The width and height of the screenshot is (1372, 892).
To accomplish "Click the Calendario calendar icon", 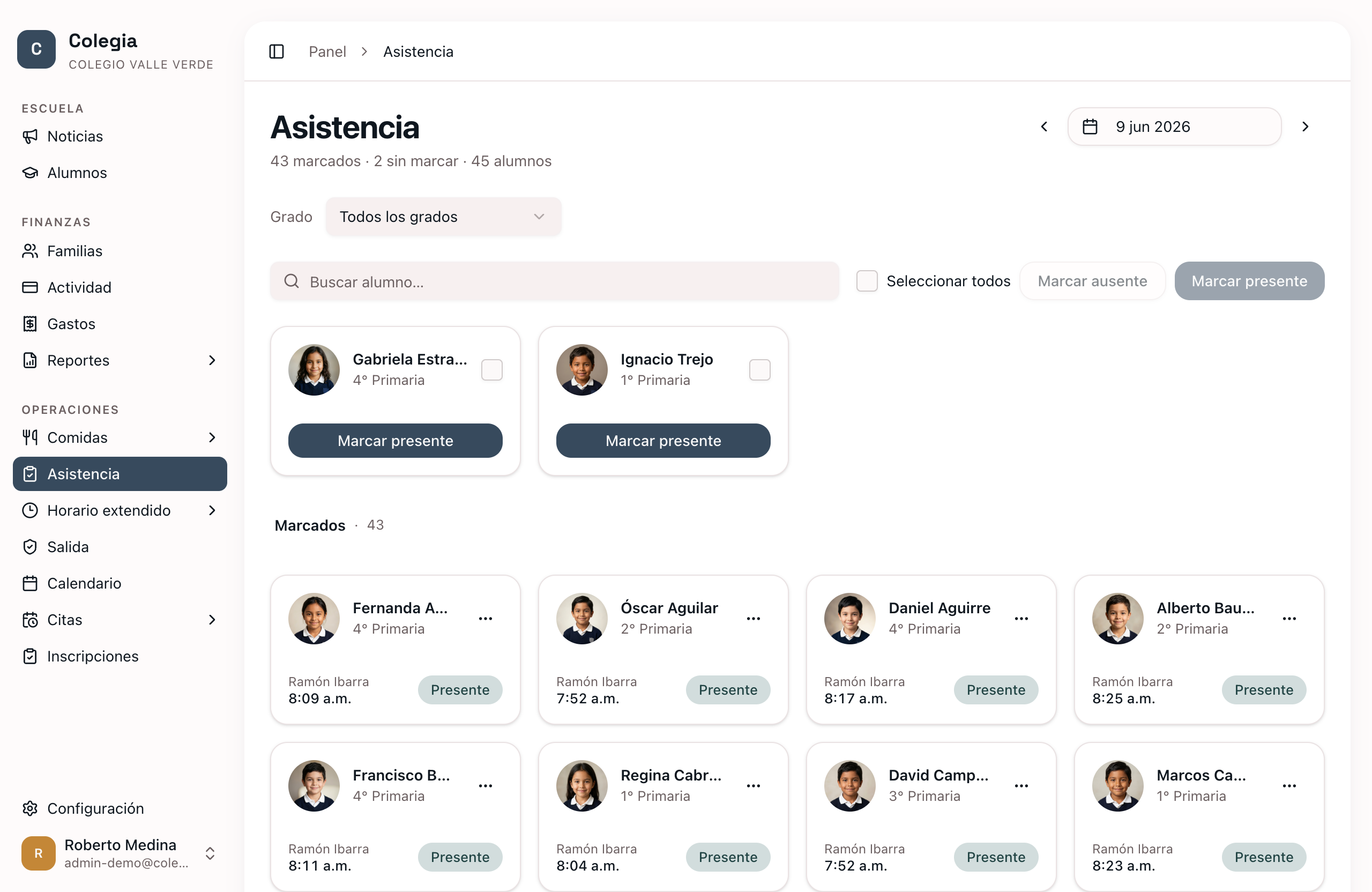I will [x=30, y=583].
